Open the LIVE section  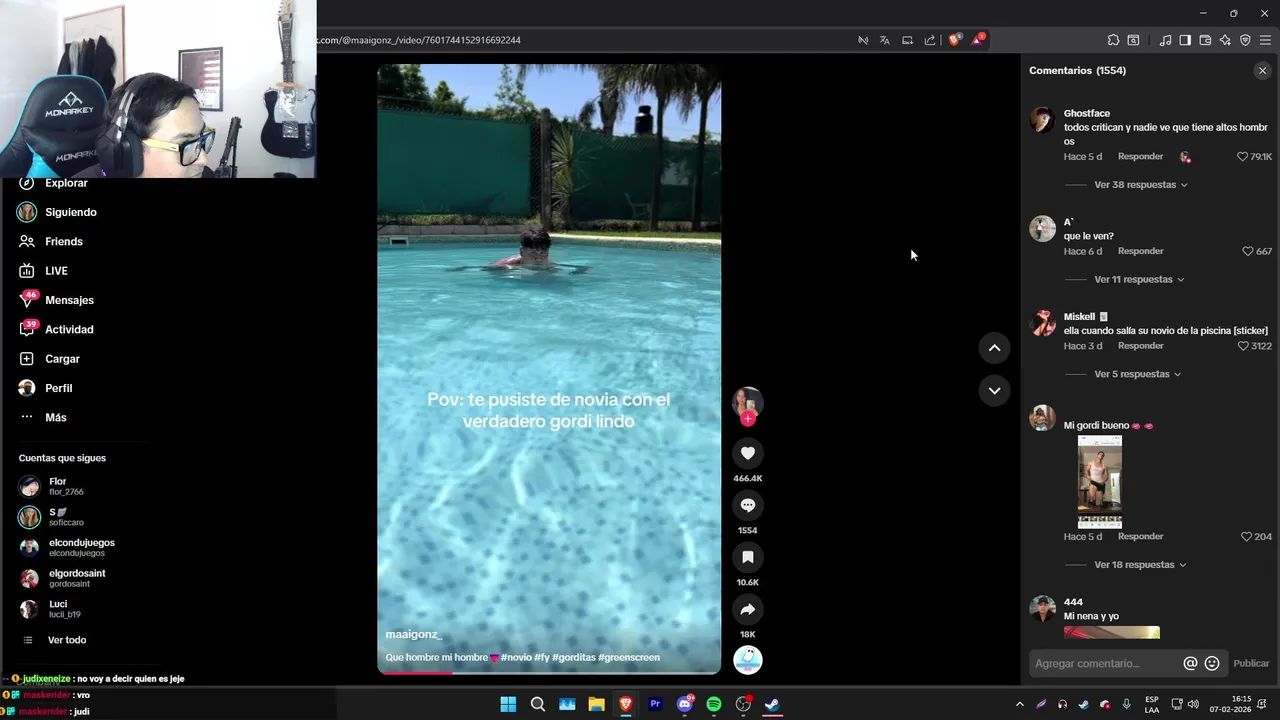pyautogui.click(x=43, y=271)
